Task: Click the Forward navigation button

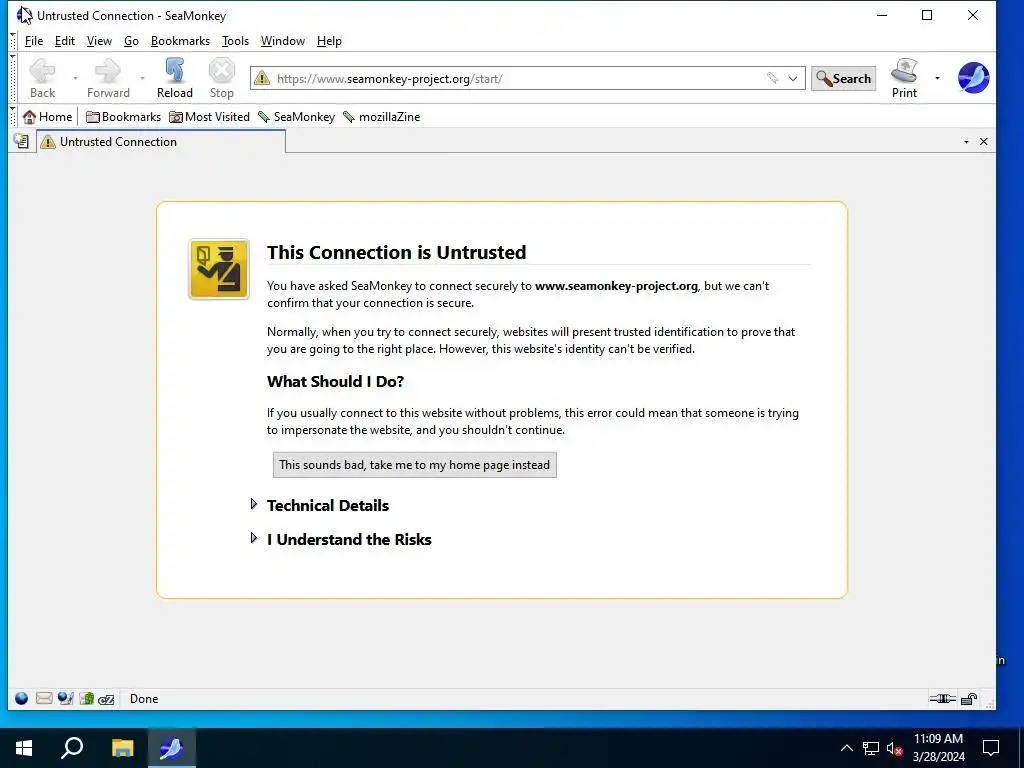Action: click(108, 78)
